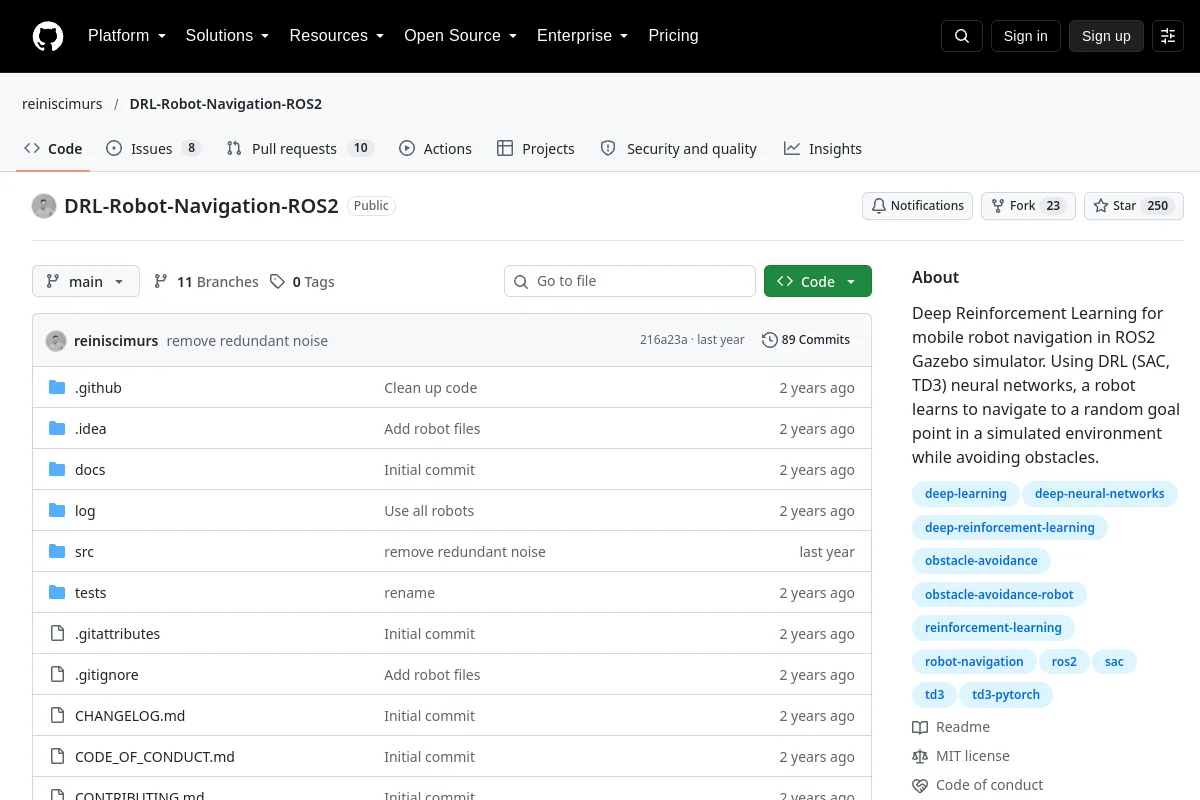Click the log folder icon

[57, 511]
